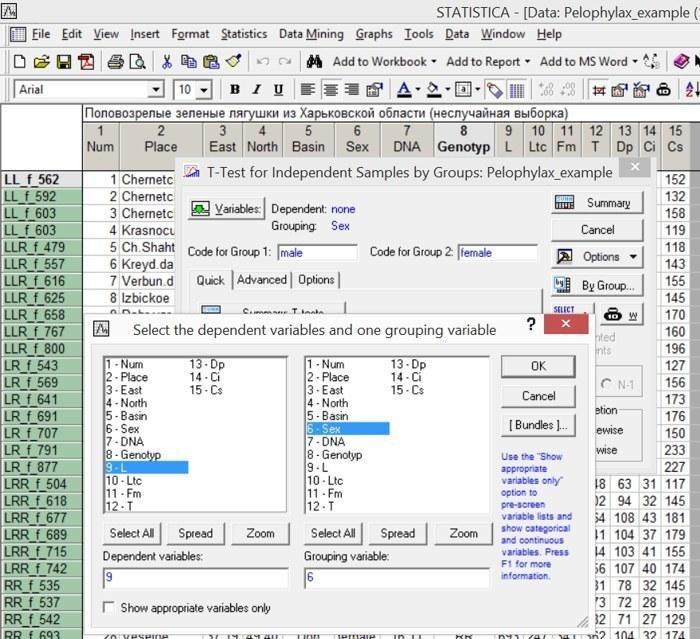Align text left
The image size is (700, 639).
pyautogui.click(x=308, y=90)
